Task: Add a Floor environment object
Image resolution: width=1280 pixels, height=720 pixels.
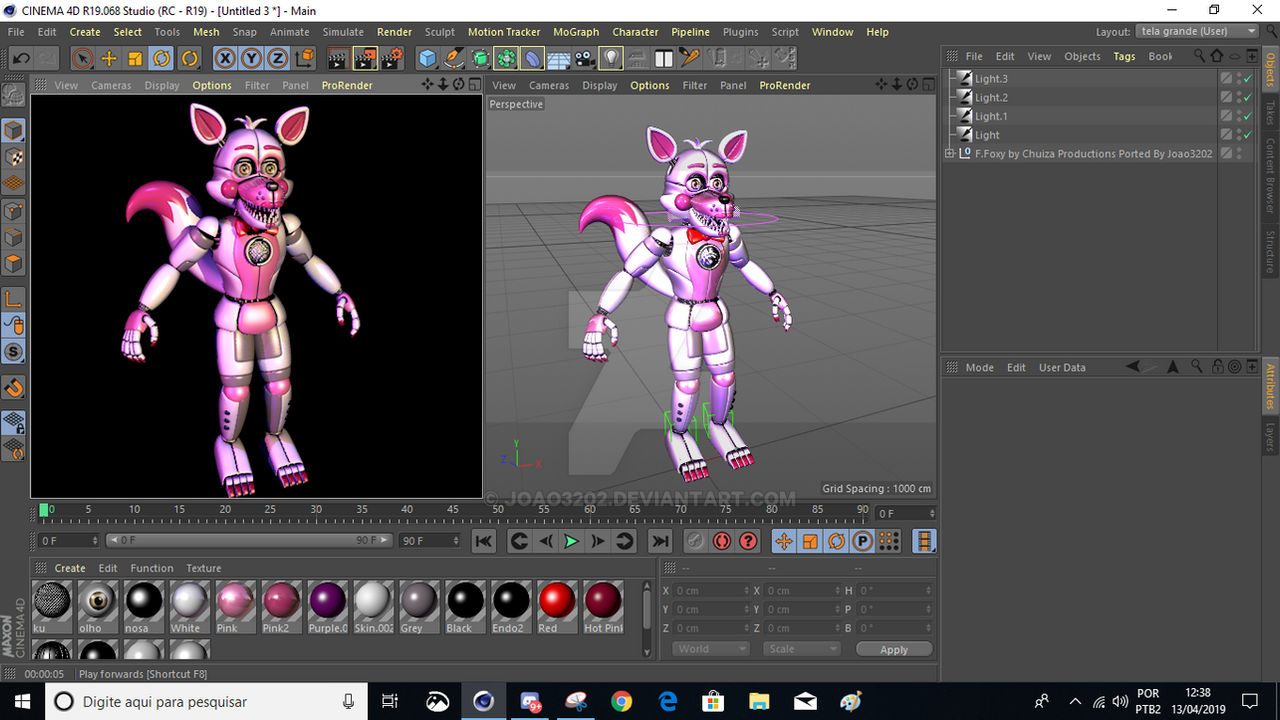Action: click(x=558, y=58)
